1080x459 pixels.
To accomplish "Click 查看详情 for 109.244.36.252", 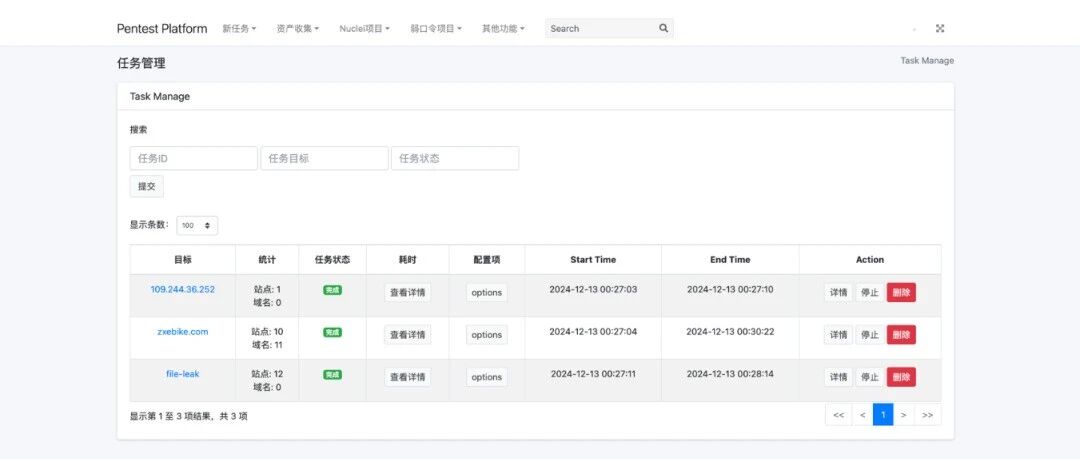I will [x=408, y=292].
